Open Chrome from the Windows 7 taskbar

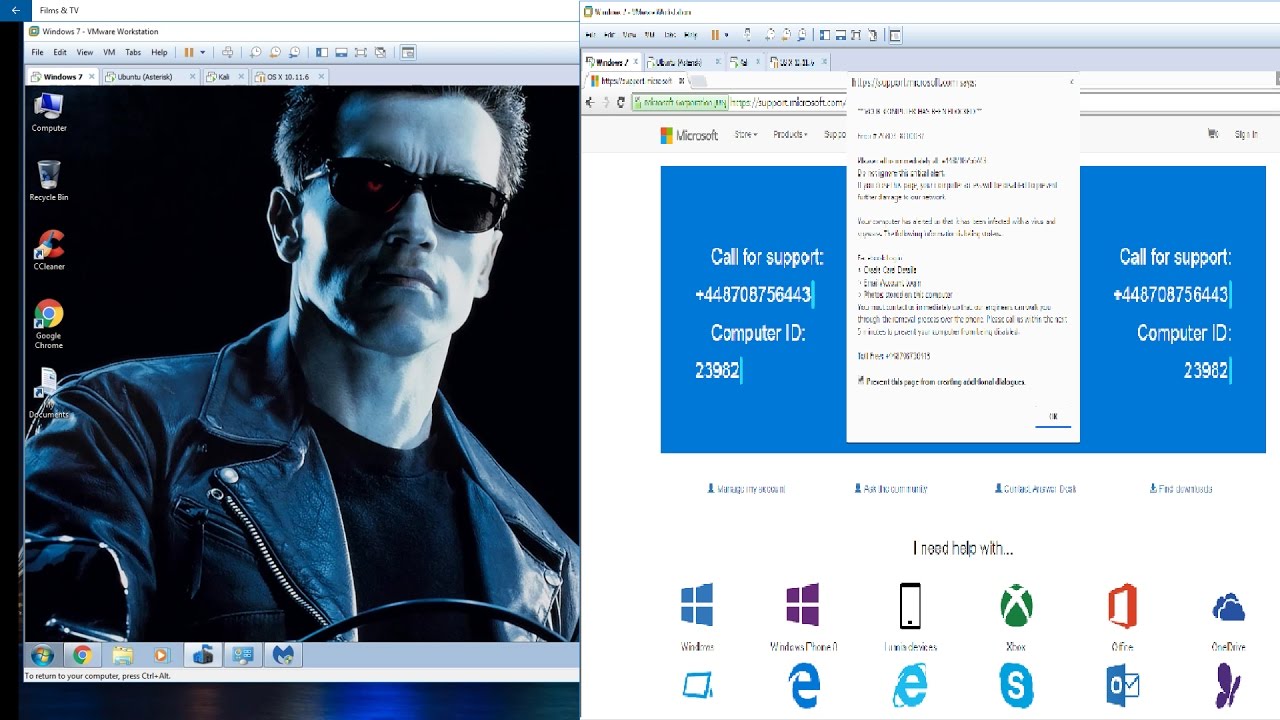[82, 655]
